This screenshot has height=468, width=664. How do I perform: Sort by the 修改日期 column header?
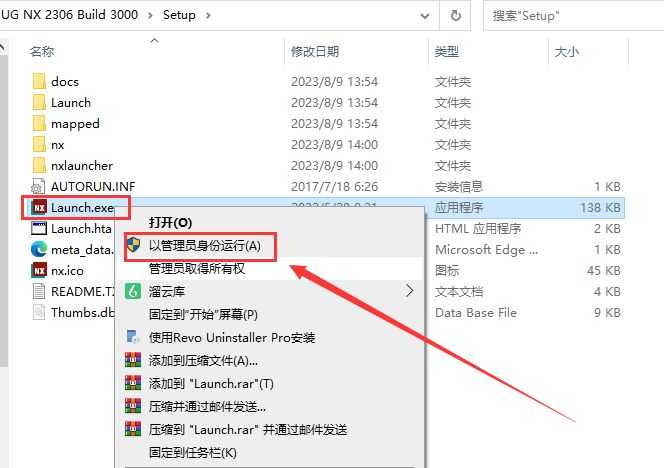click(315, 52)
